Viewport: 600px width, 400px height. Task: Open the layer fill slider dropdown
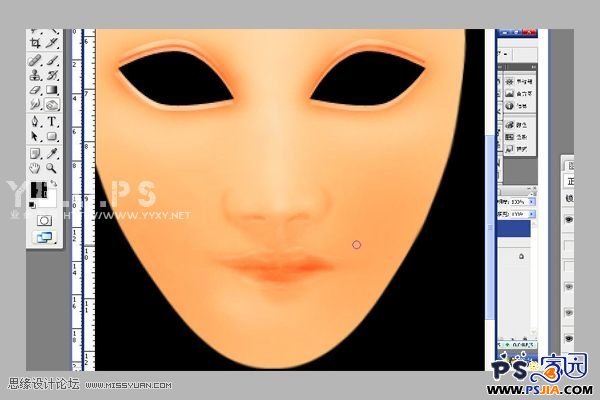[532, 214]
